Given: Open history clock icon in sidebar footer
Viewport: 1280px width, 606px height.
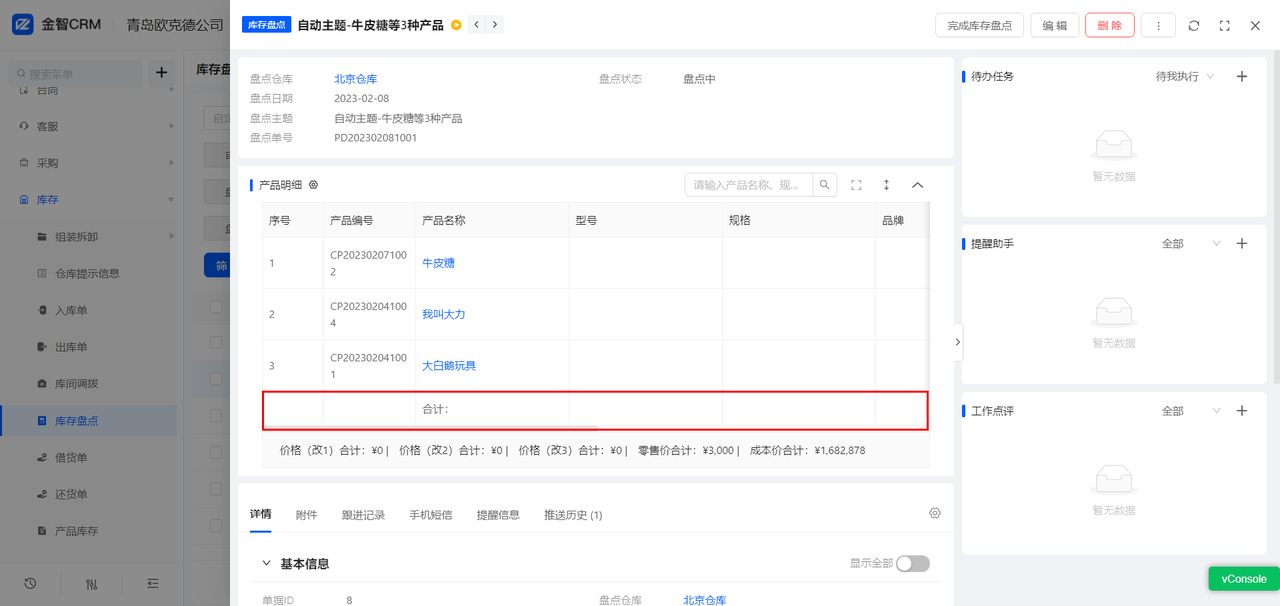Looking at the screenshot, I should [x=30, y=583].
